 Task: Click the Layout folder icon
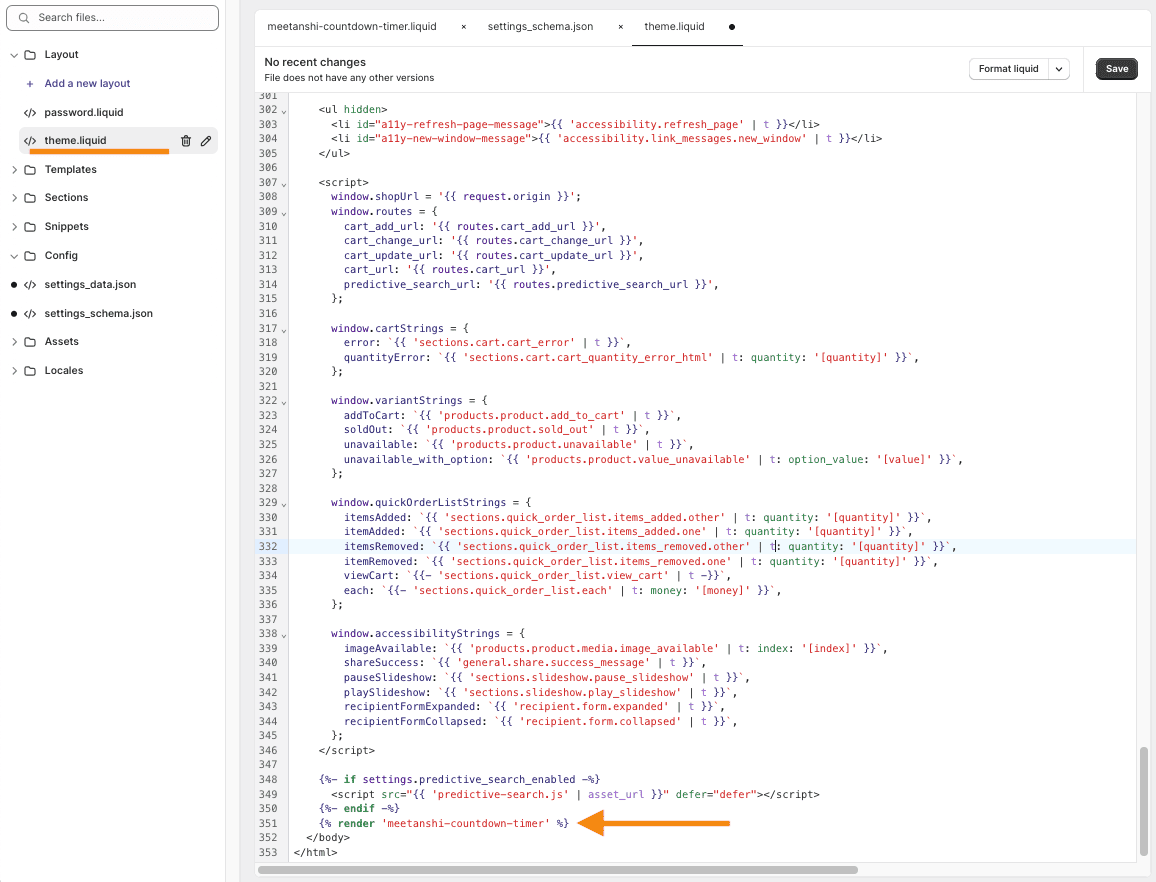coord(30,55)
